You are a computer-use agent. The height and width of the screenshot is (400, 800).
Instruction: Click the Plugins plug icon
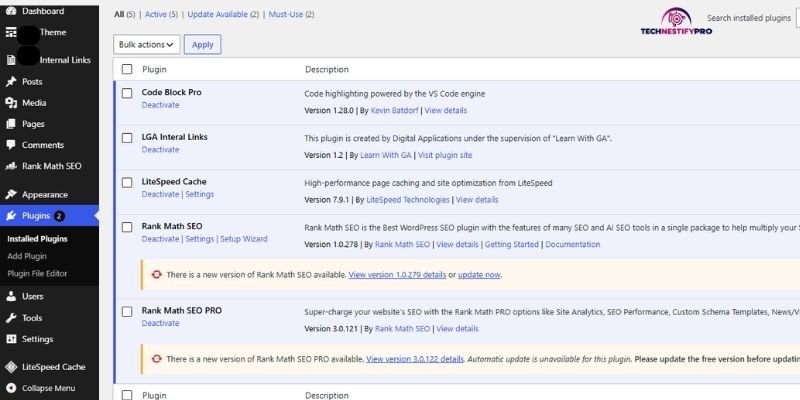(11, 216)
